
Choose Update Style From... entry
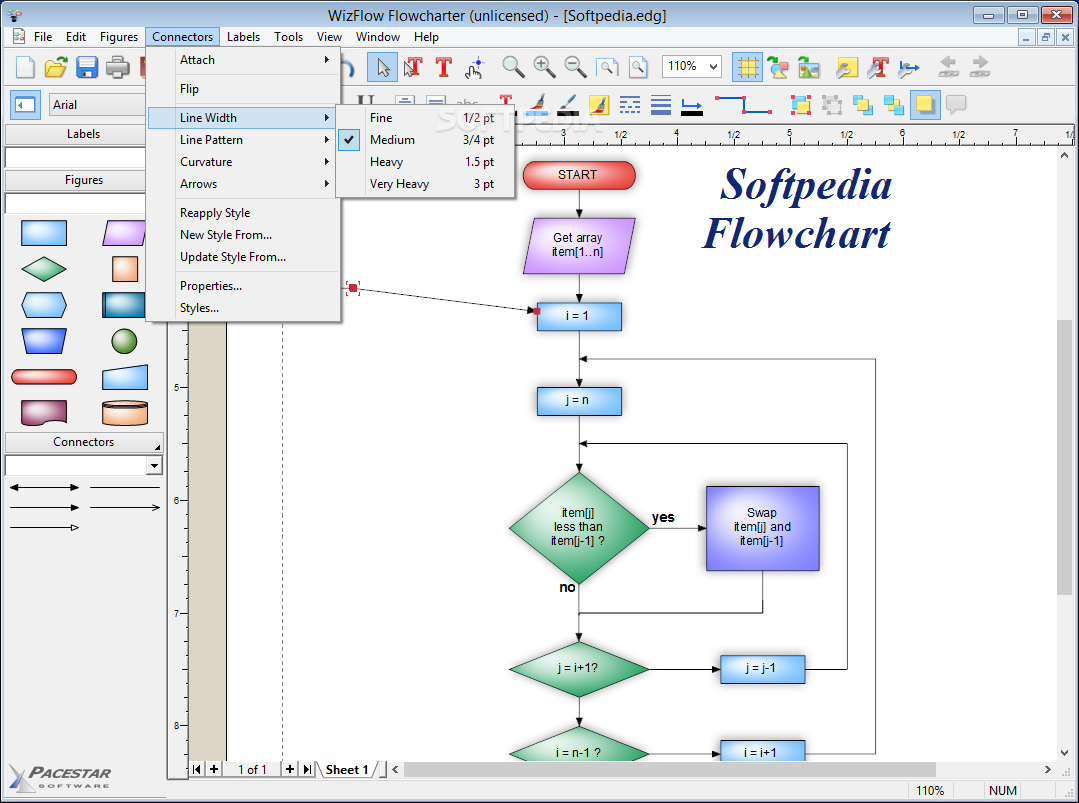click(x=244, y=257)
